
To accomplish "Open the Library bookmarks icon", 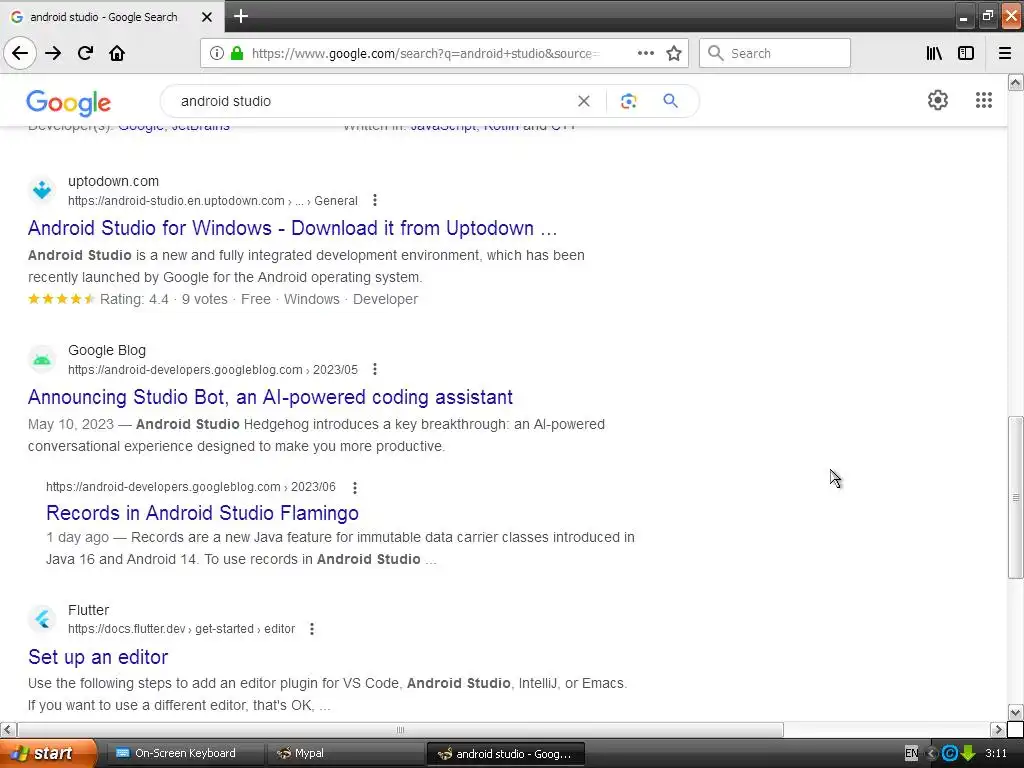I will pyautogui.click(x=934, y=53).
